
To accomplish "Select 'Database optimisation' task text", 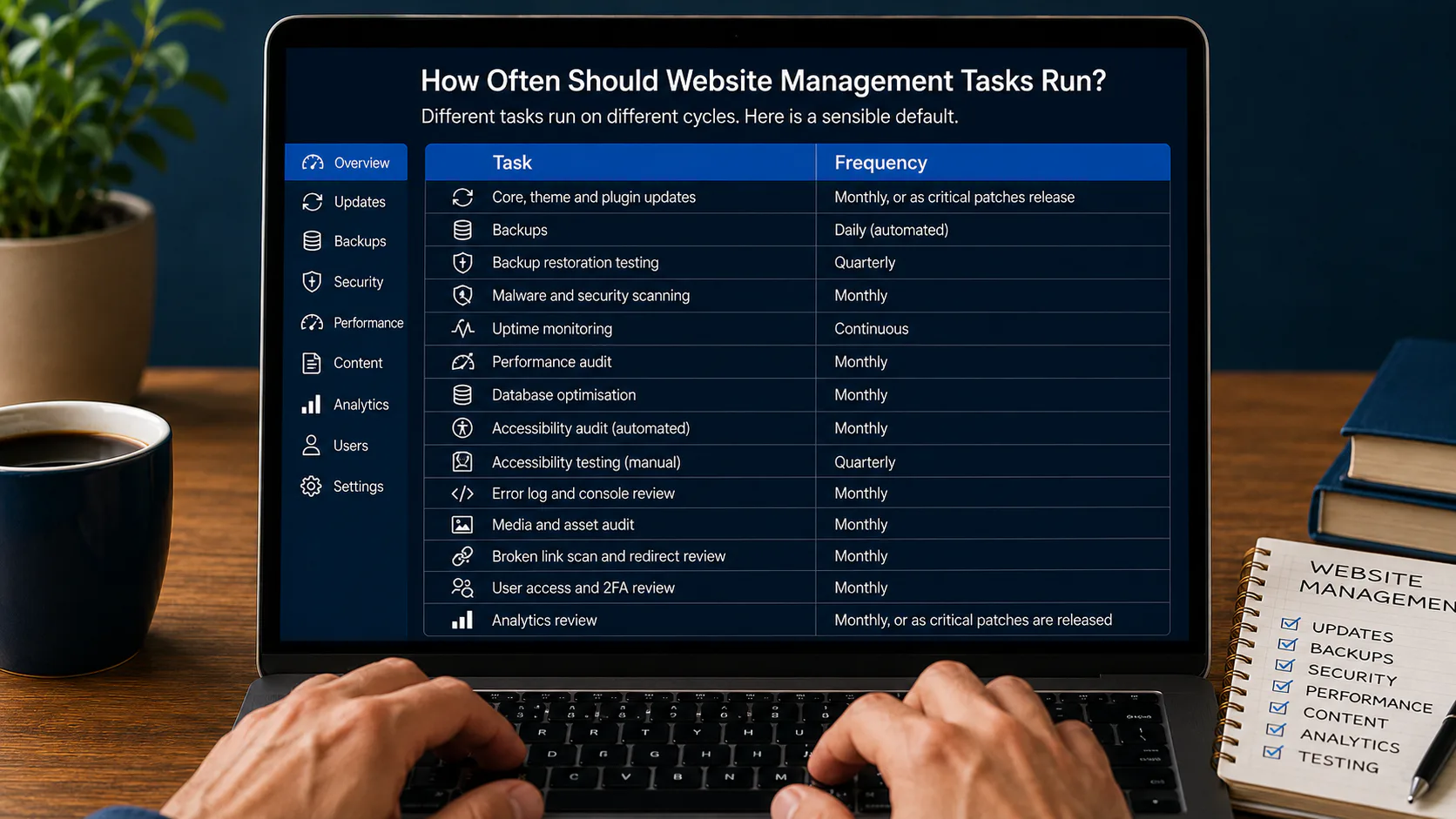I will click(x=563, y=395).
